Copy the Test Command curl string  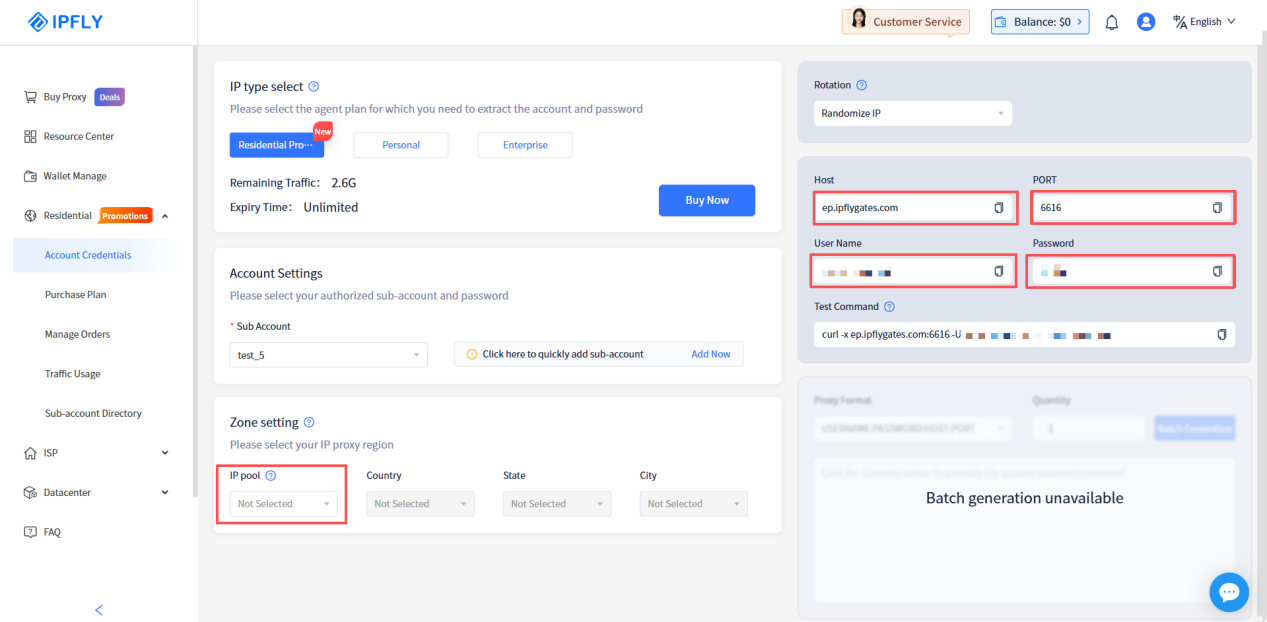pyautogui.click(x=1221, y=334)
